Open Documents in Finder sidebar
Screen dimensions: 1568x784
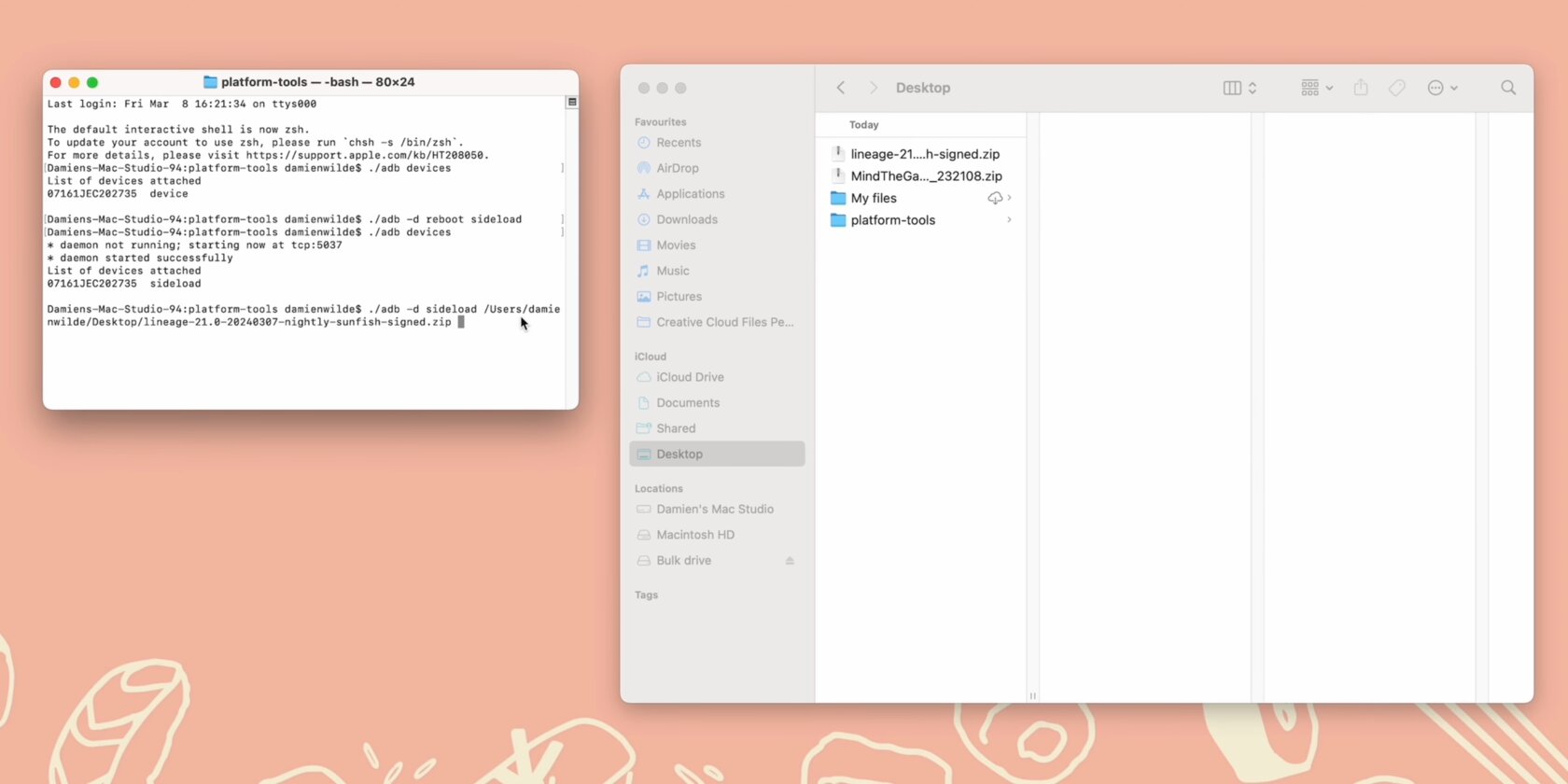coord(717,403)
